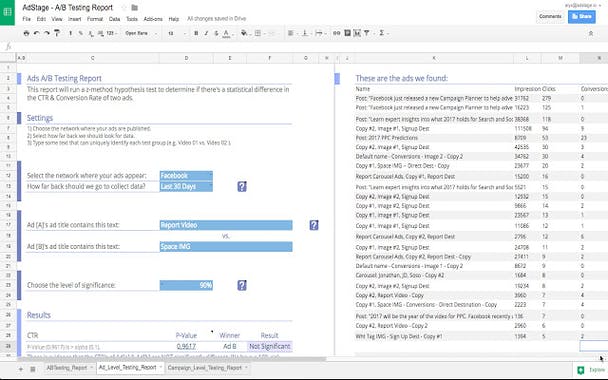Open the Google Sheets home icon
The height and width of the screenshot is (380, 608).
7,12
